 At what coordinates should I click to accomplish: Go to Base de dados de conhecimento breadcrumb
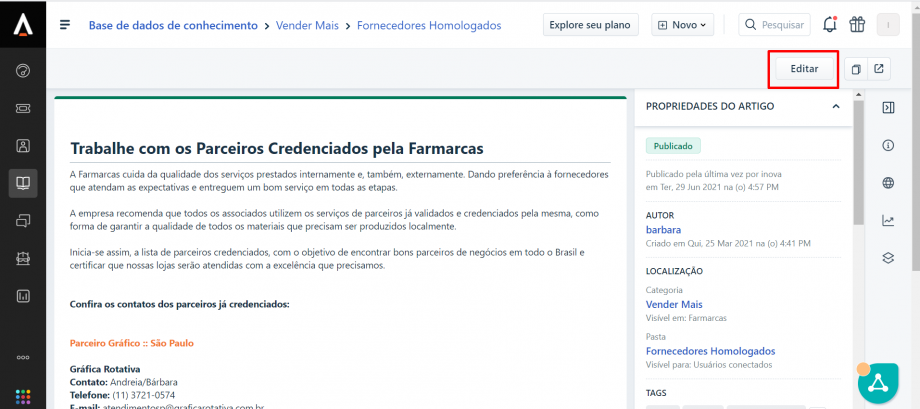(x=172, y=25)
